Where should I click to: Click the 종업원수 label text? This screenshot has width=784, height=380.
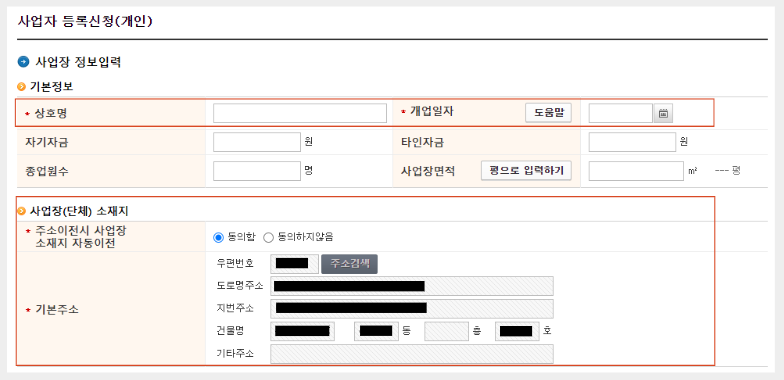[x=47, y=171]
